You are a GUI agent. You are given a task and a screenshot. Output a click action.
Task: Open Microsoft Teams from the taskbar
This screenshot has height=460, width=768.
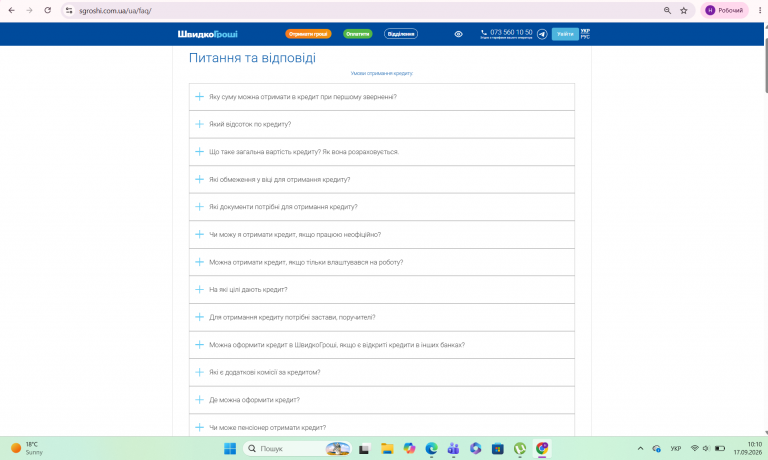(x=454, y=448)
